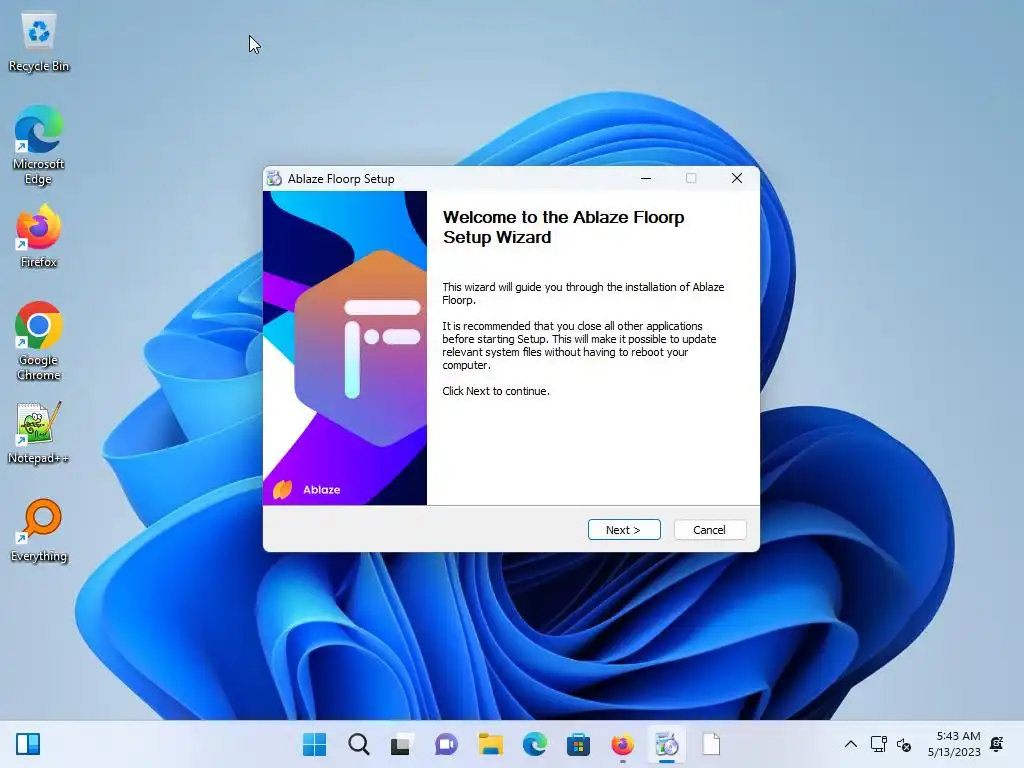
Task: Click the muted volume tray icon
Action: coord(904,744)
